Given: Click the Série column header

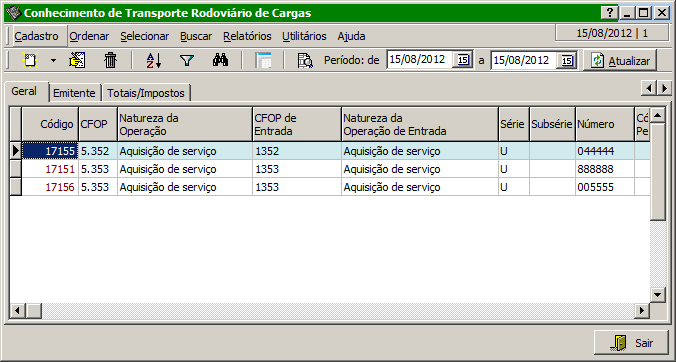Looking at the screenshot, I should [x=514, y=124].
